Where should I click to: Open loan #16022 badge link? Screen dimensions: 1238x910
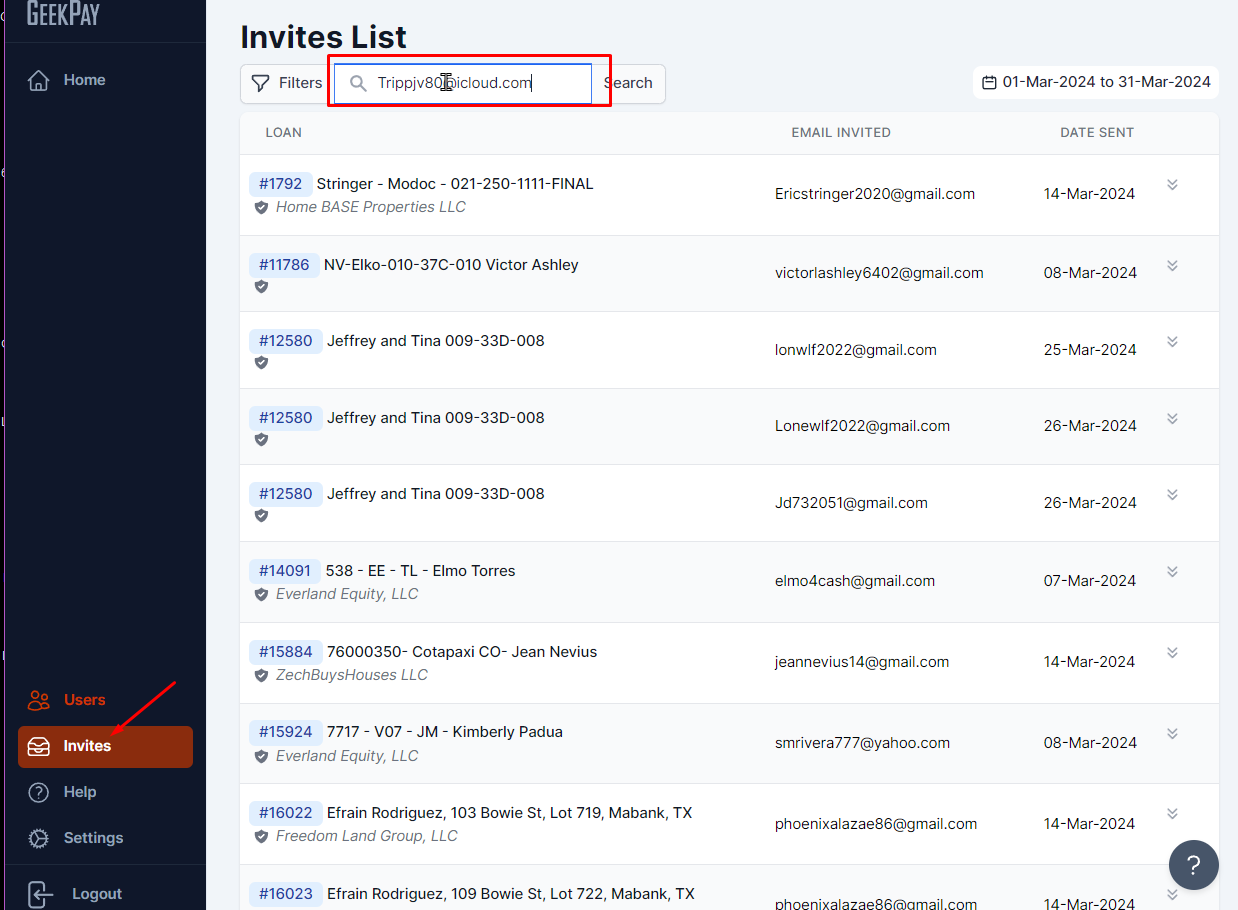tap(286, 813)
